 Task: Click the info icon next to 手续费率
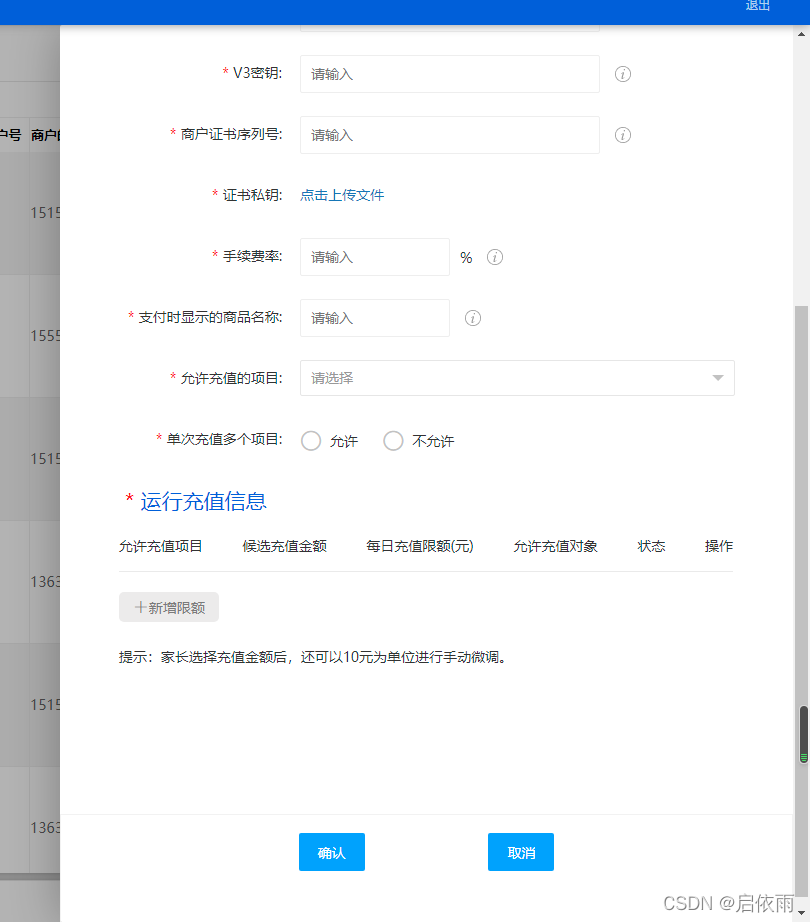pos(494,257)
